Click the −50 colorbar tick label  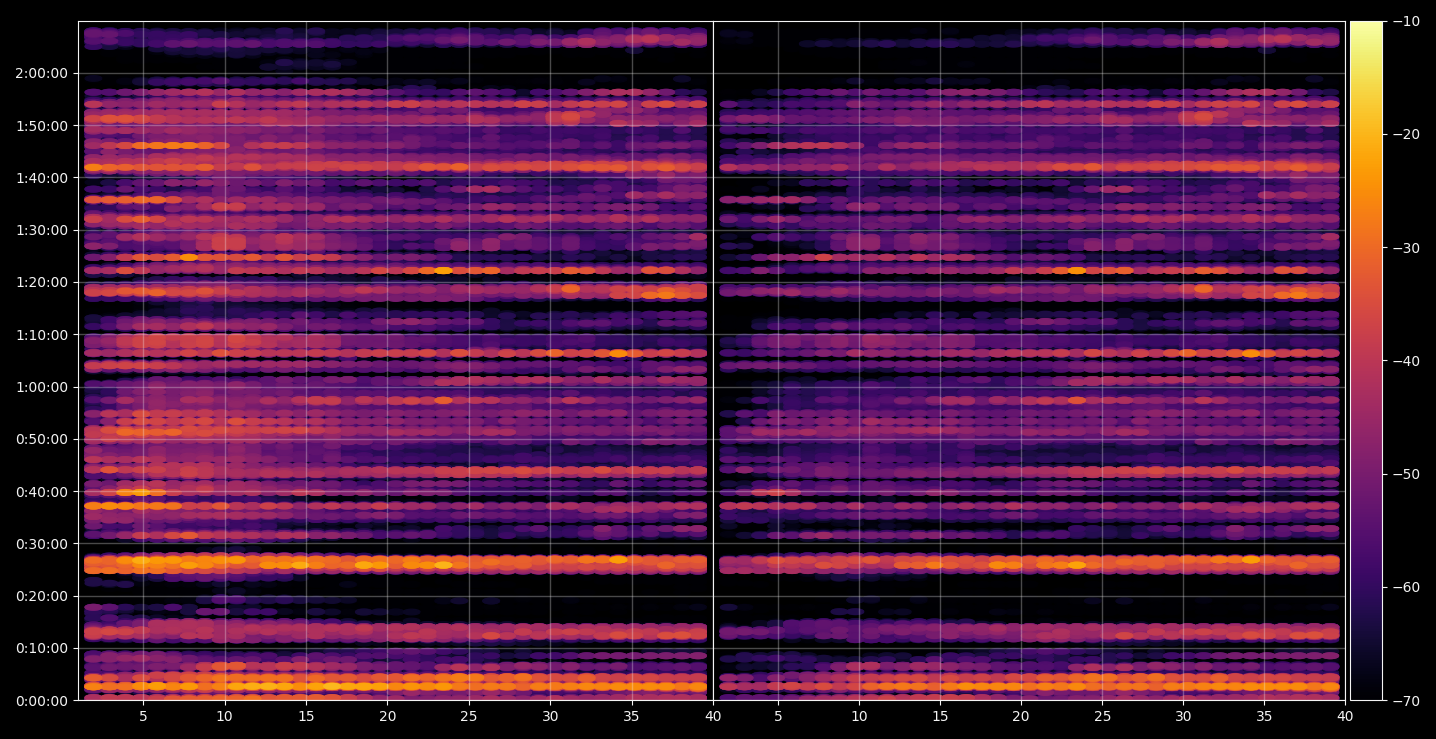point(1407,474)
